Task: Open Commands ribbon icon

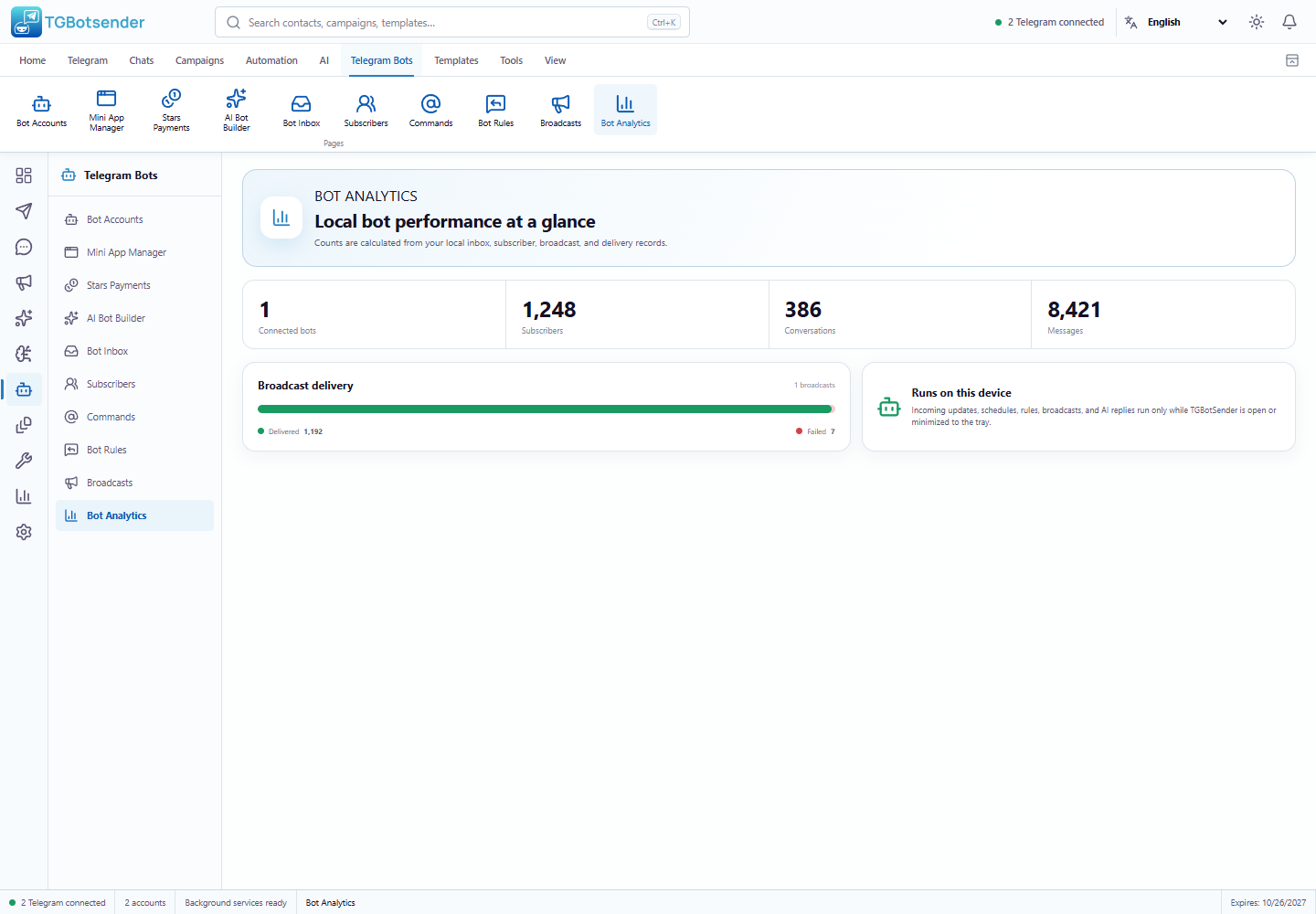Action: point(431,110)
